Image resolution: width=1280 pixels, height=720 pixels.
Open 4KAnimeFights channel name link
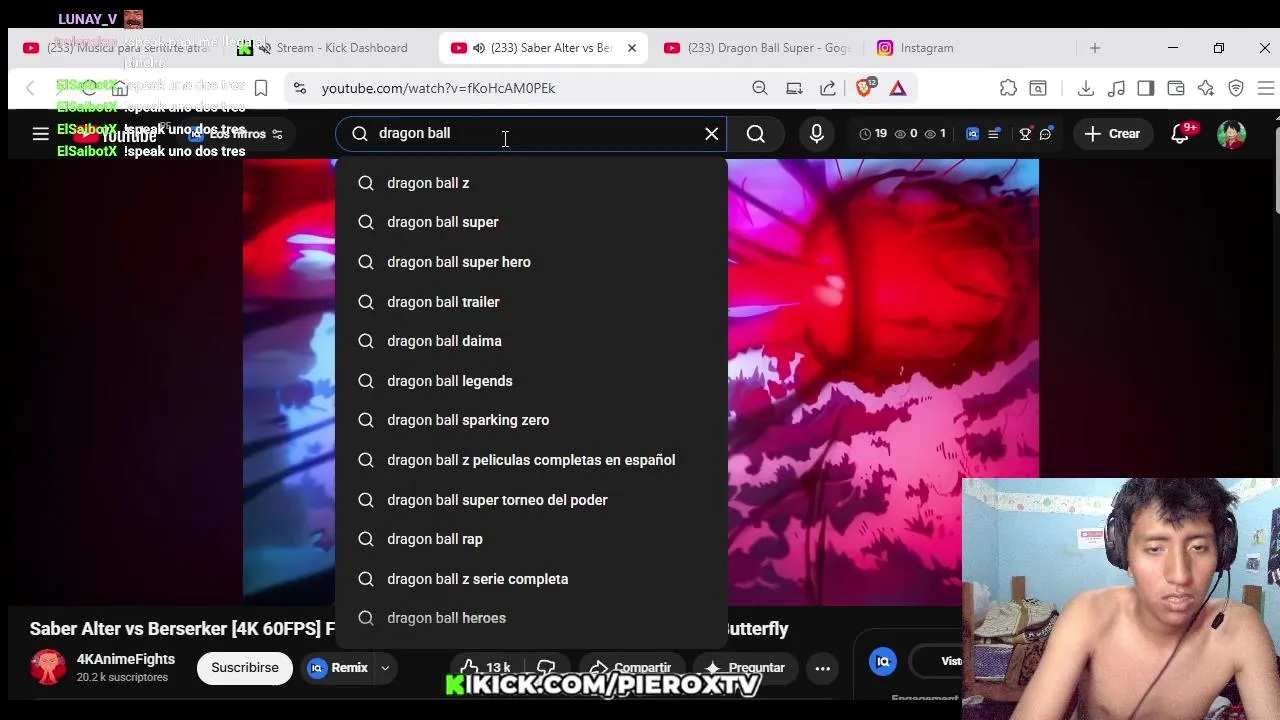click(x=126, y=659)
